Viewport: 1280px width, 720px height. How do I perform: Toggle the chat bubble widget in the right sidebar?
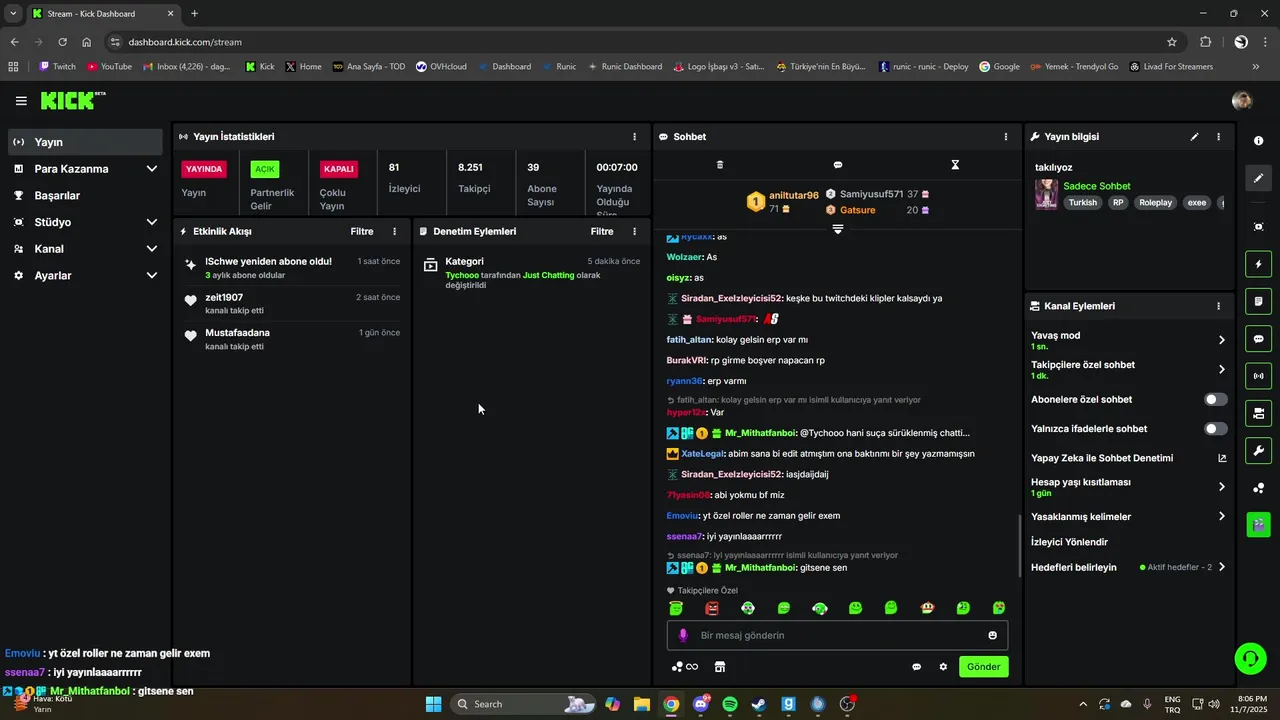[1258, 339]
